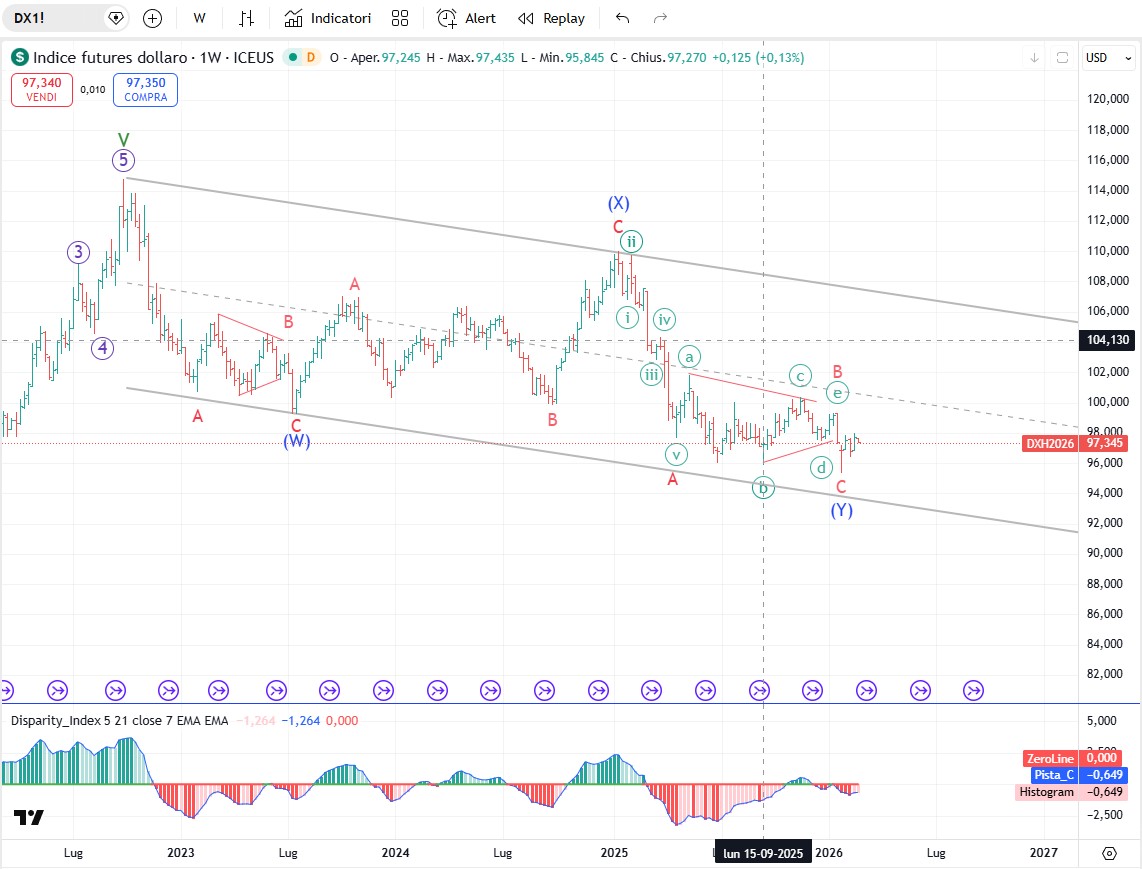Click the 104,130 crosshair price label
This screenshot has width=1142, height=869.
coord(1108,340)
